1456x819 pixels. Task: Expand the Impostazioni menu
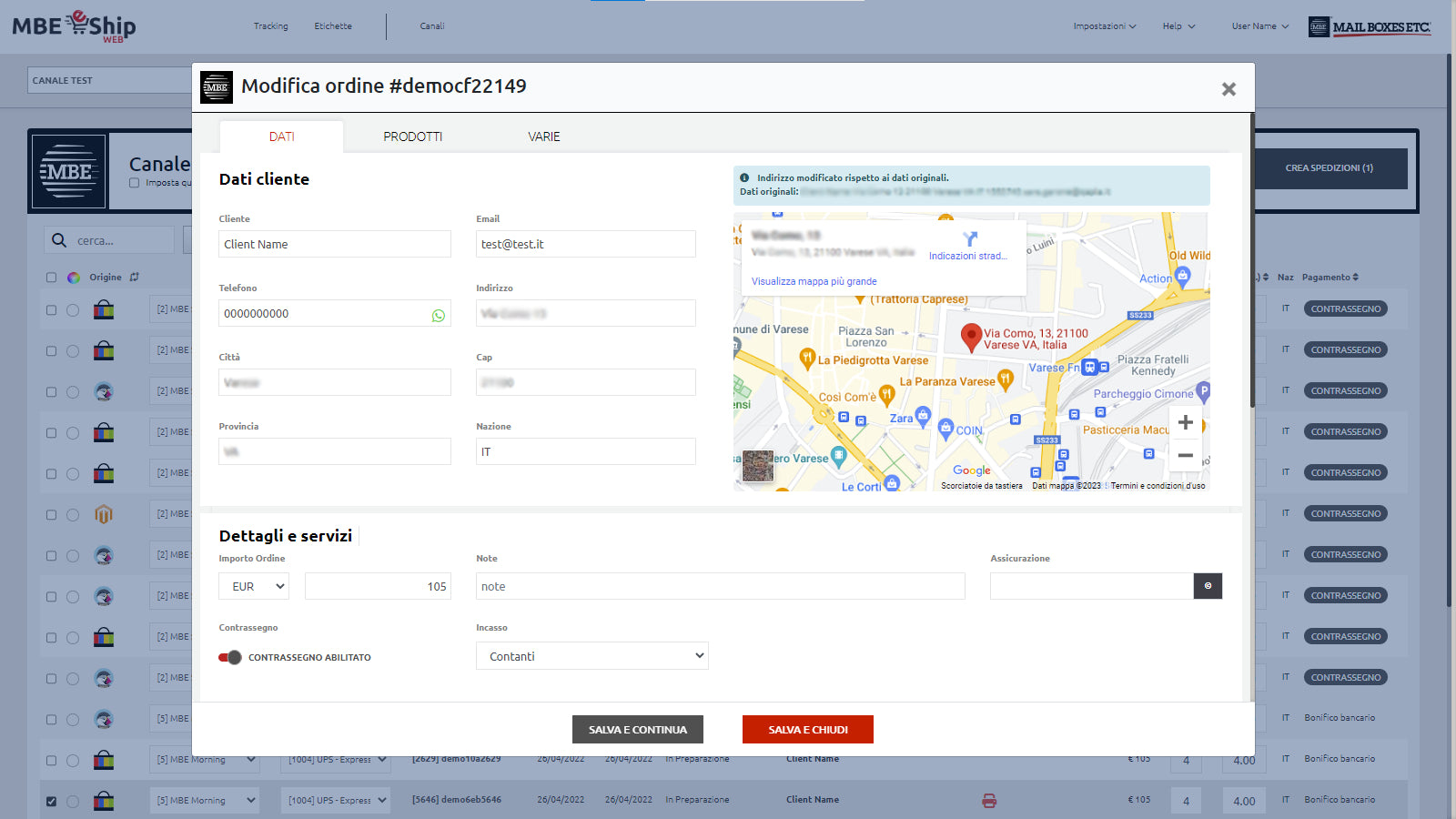(1104, 26)
